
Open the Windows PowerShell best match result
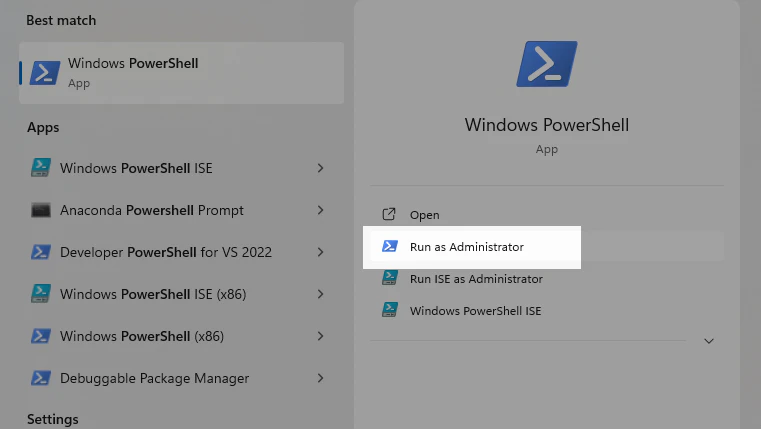coord(182,73)
